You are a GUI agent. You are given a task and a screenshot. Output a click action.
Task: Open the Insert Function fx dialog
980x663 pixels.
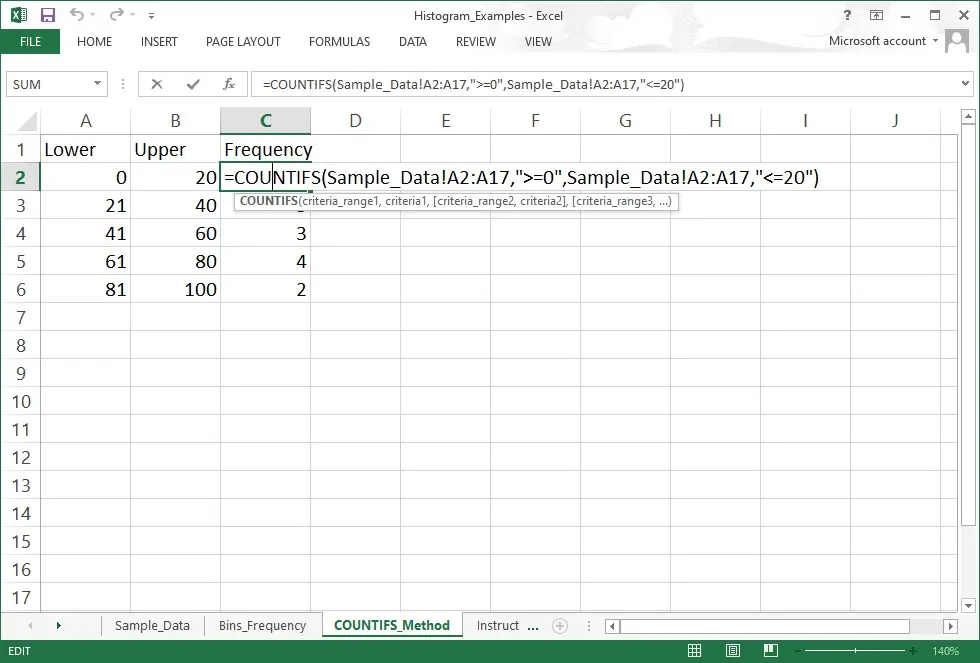(x=229, y=84)
